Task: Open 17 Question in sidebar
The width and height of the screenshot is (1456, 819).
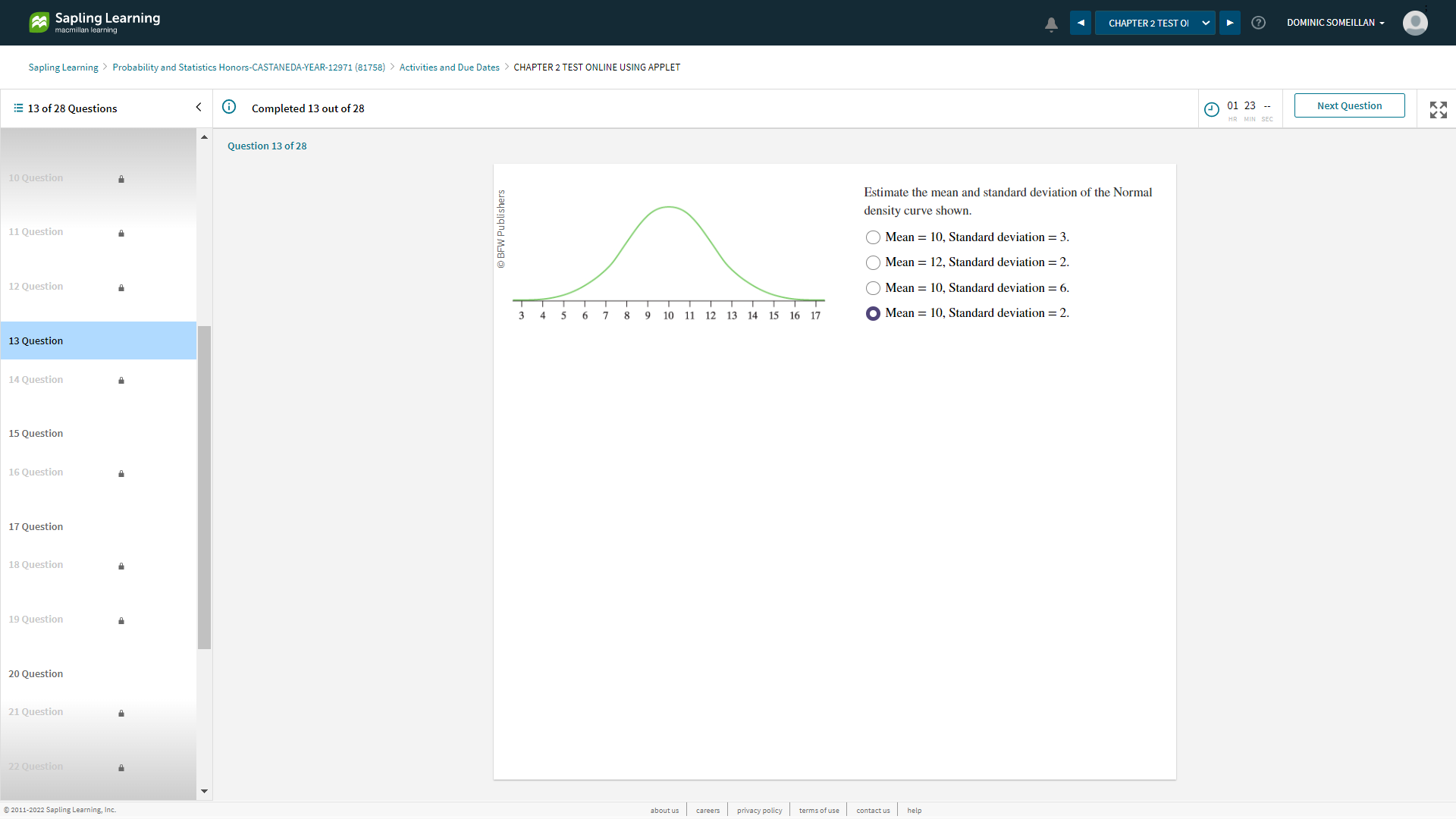Action: click(x=36, y=527)
